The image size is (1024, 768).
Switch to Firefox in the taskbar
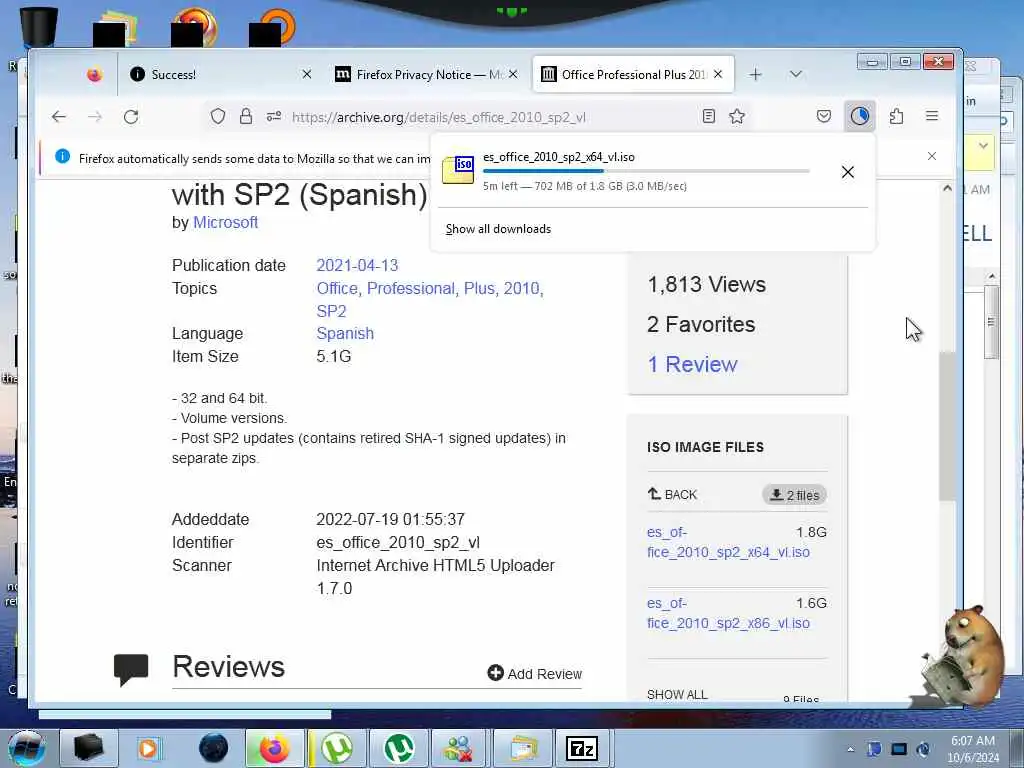(275, 748)
